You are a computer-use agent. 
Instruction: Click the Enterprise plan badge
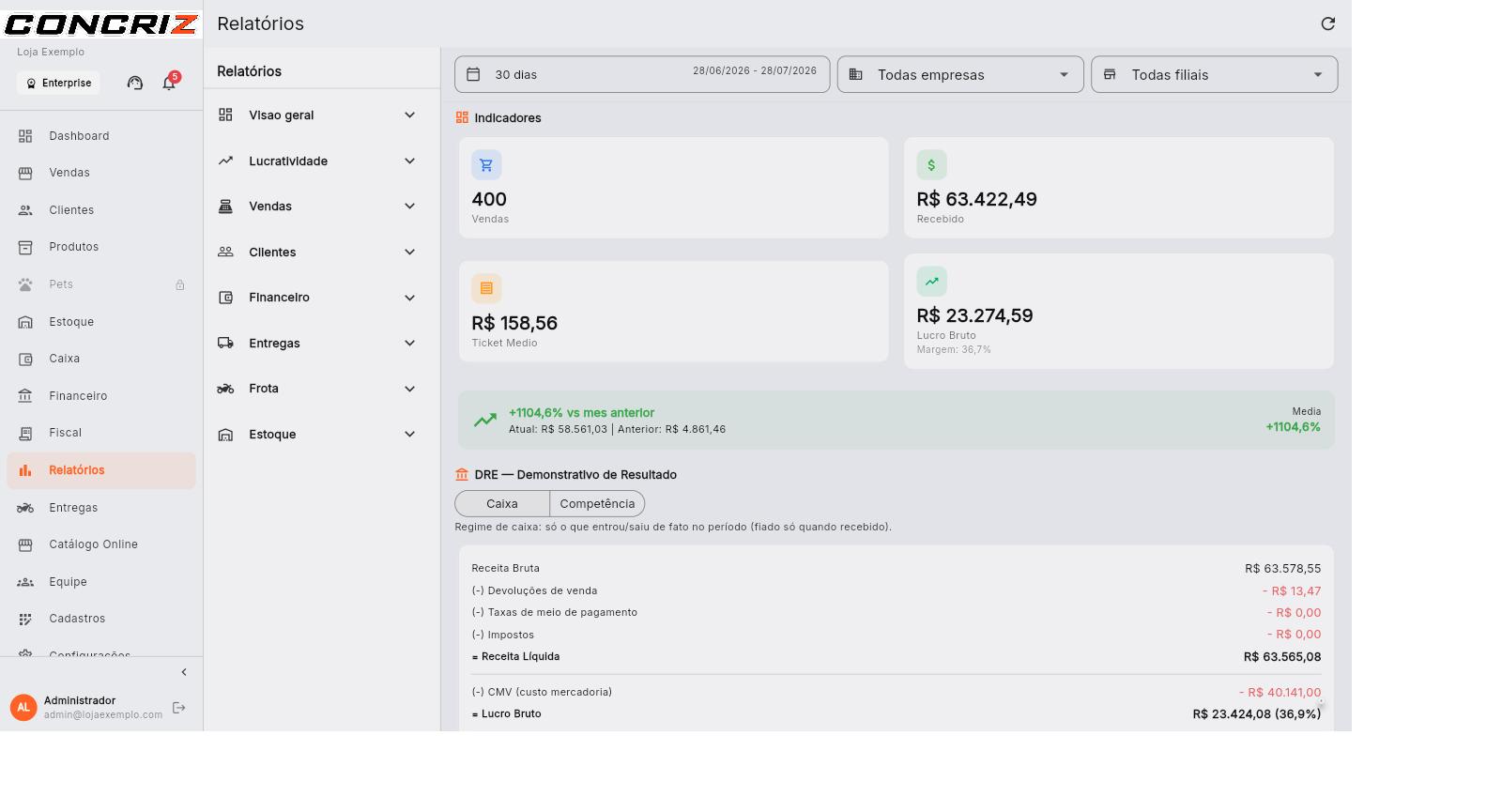click(58, 83)
